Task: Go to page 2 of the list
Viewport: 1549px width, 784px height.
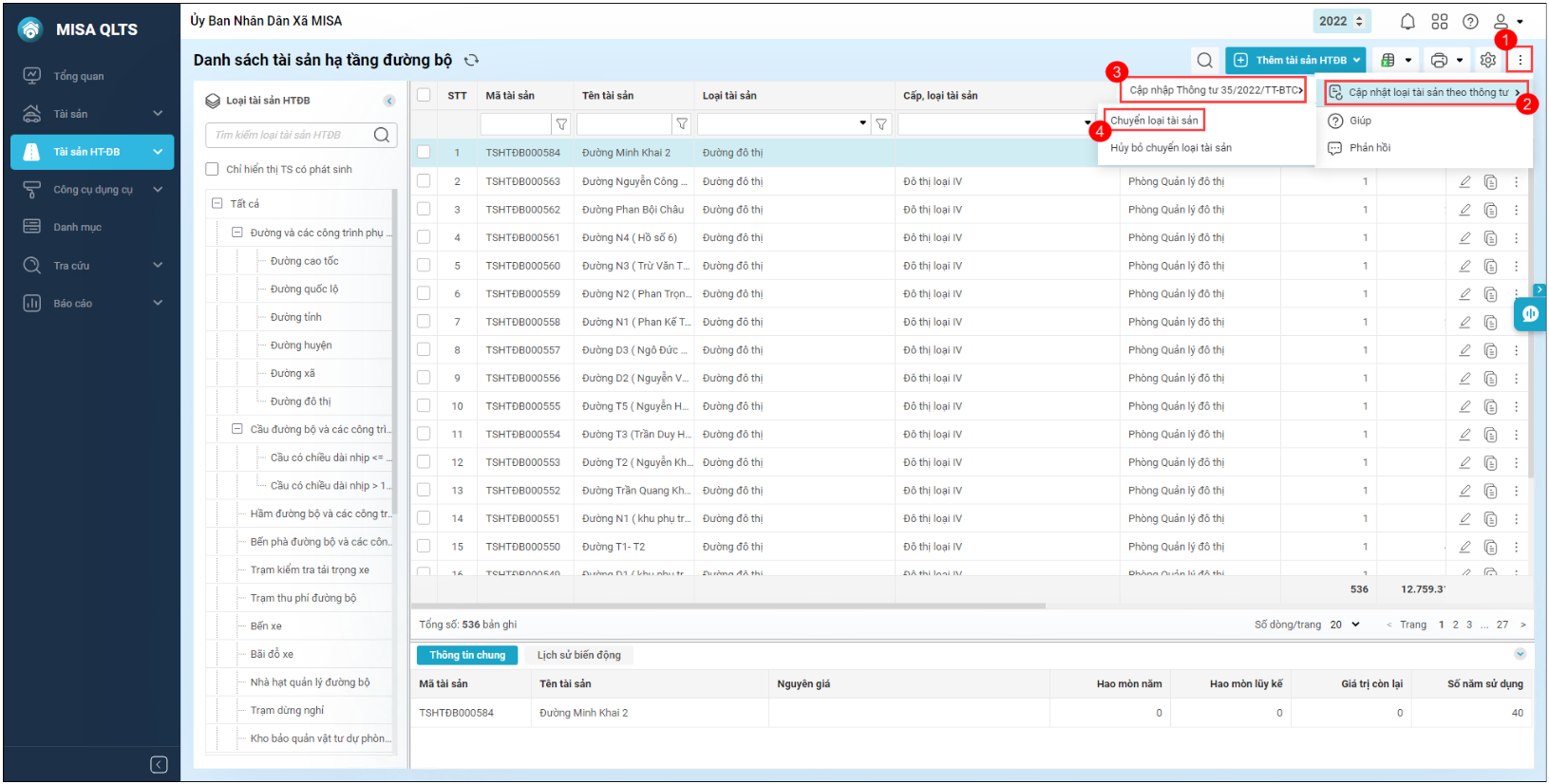Action: [x=1455, y=625]
